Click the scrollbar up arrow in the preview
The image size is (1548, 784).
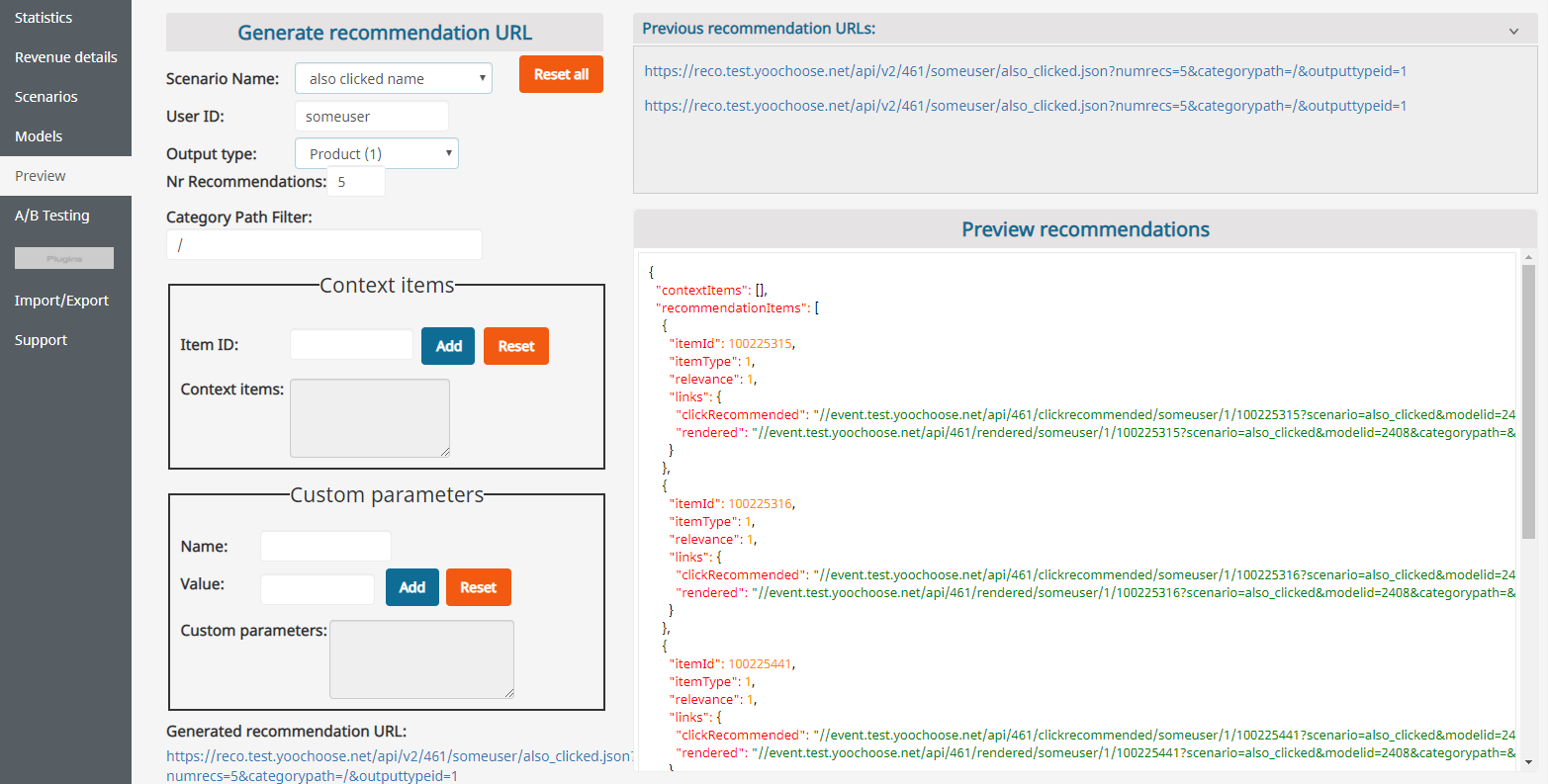1529,257
